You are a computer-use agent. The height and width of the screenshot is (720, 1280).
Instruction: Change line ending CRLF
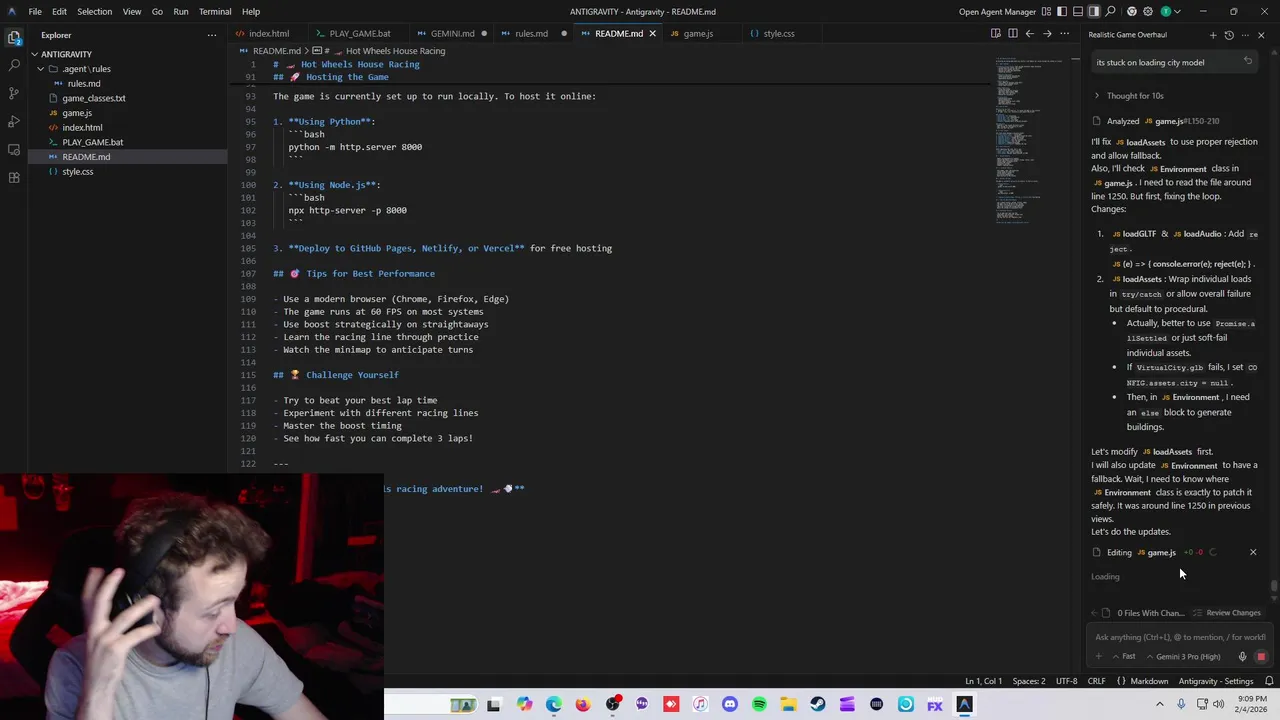point(1097,681)
